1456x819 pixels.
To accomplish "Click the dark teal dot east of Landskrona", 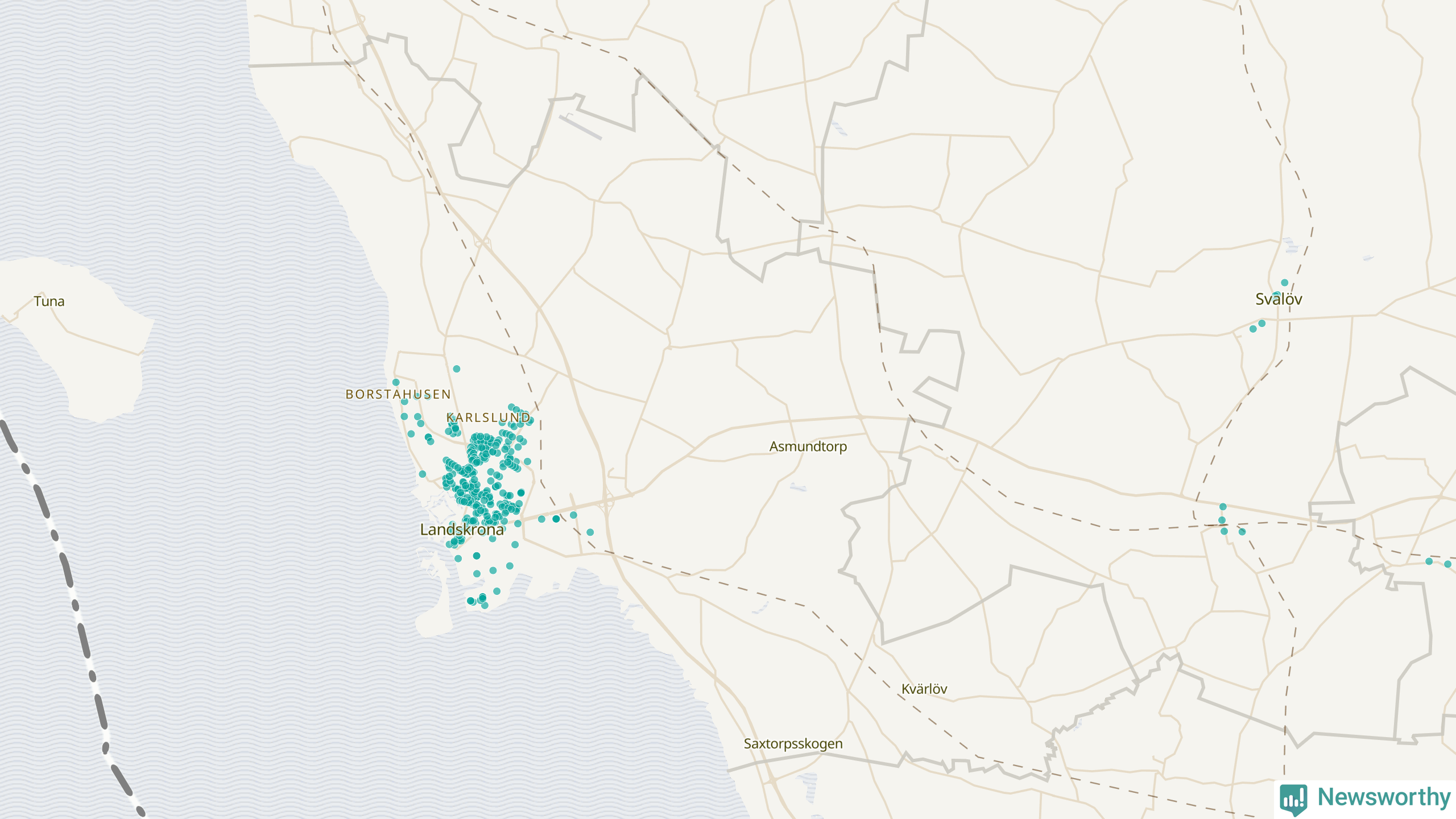I will pos(556,519).
